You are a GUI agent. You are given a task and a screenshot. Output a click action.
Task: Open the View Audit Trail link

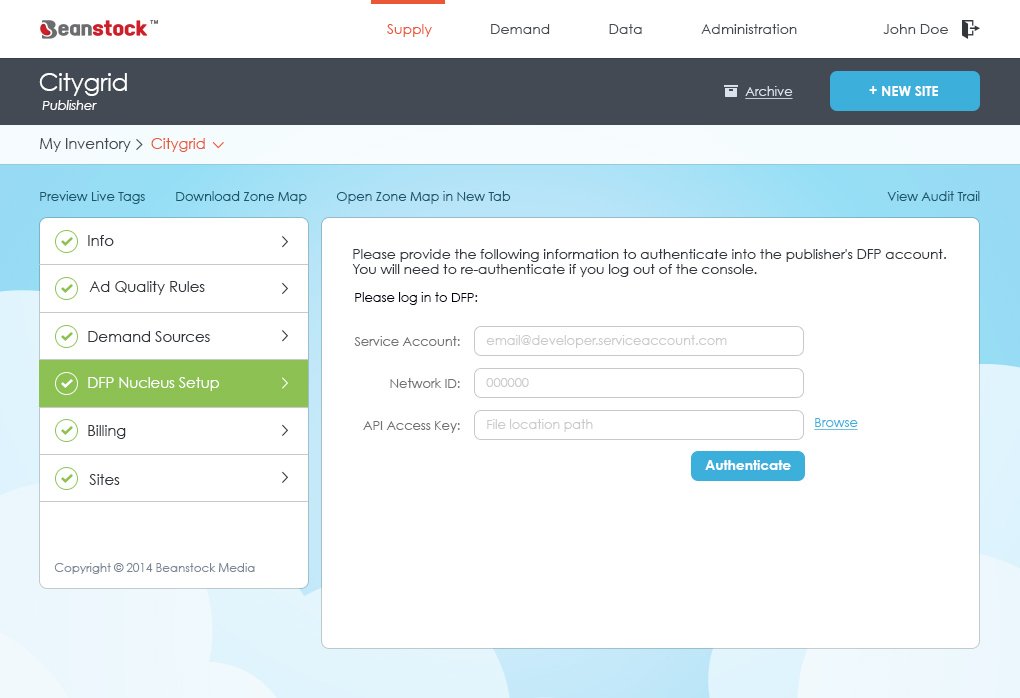[x=933, y=197]
